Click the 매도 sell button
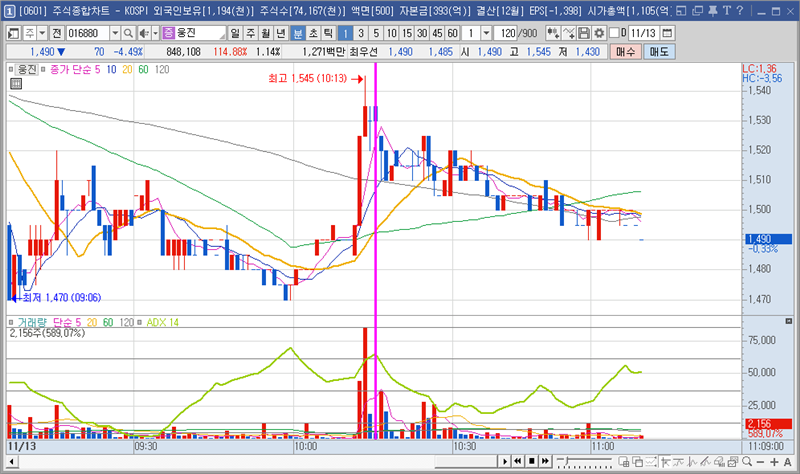Image resolution: width=800 pixels, height=474 pixels. tap(659, 51)
